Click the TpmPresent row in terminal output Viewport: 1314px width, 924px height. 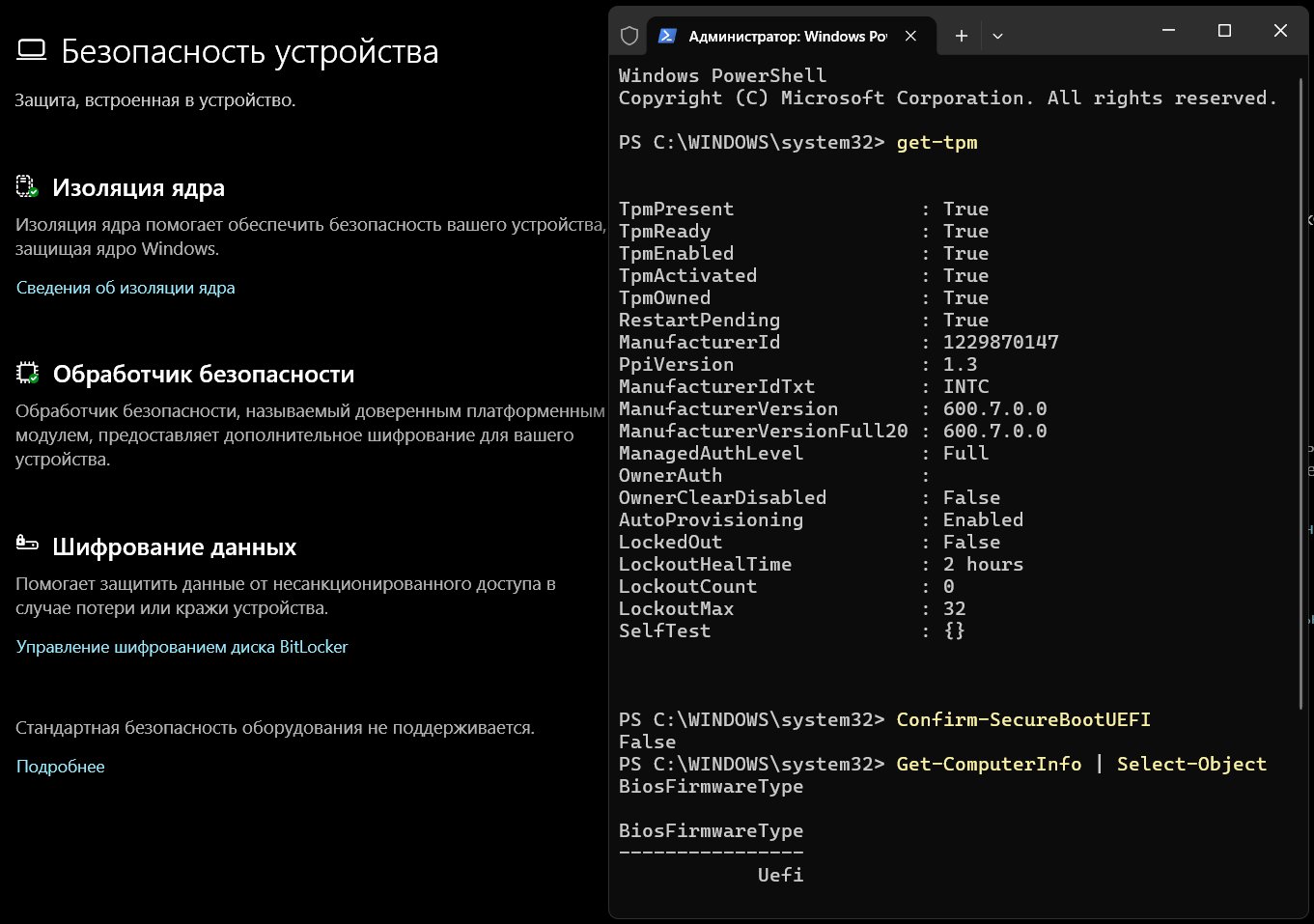click(804, 210)
